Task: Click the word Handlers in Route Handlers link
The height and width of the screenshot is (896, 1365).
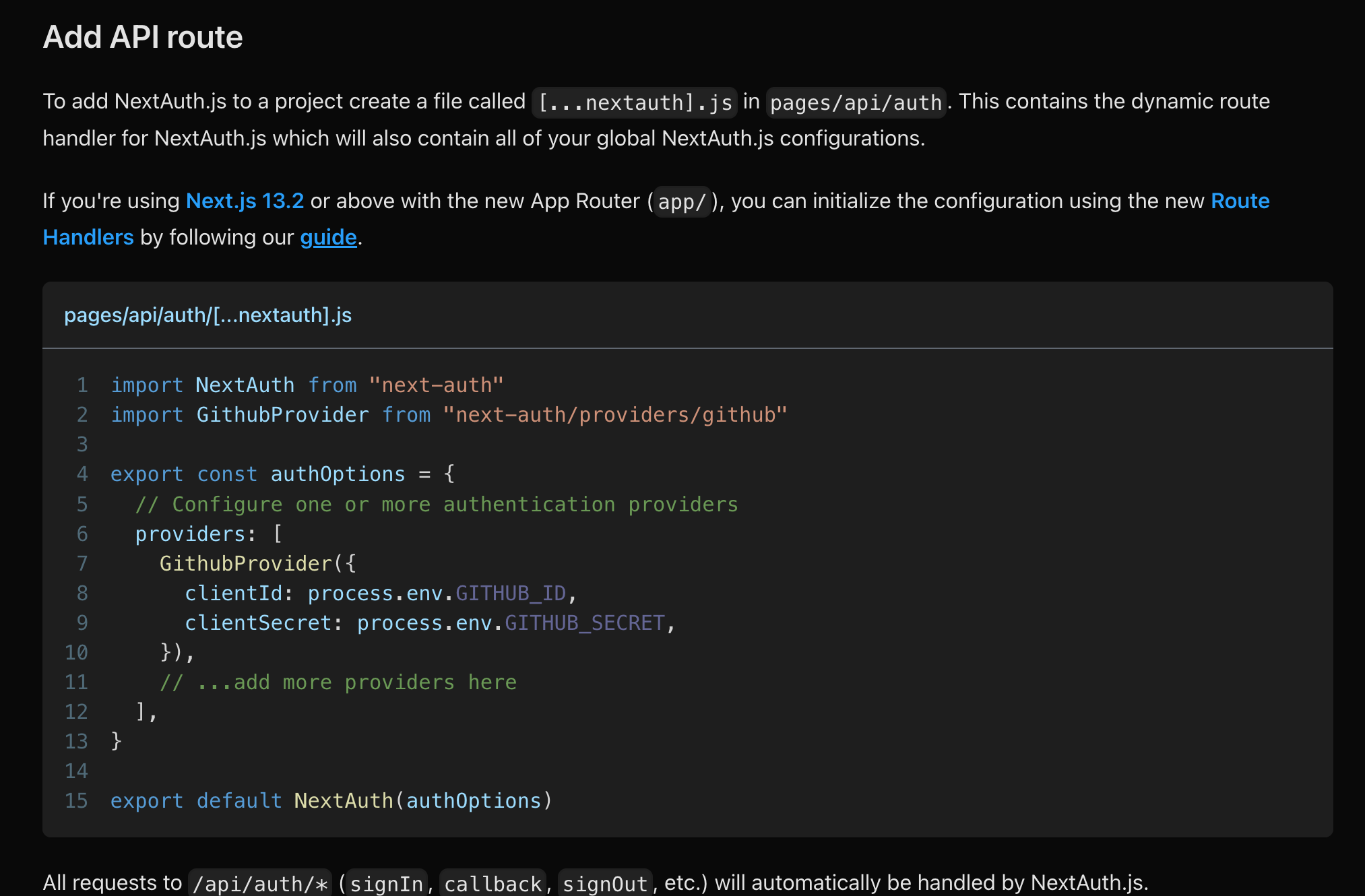Action: 88,237
